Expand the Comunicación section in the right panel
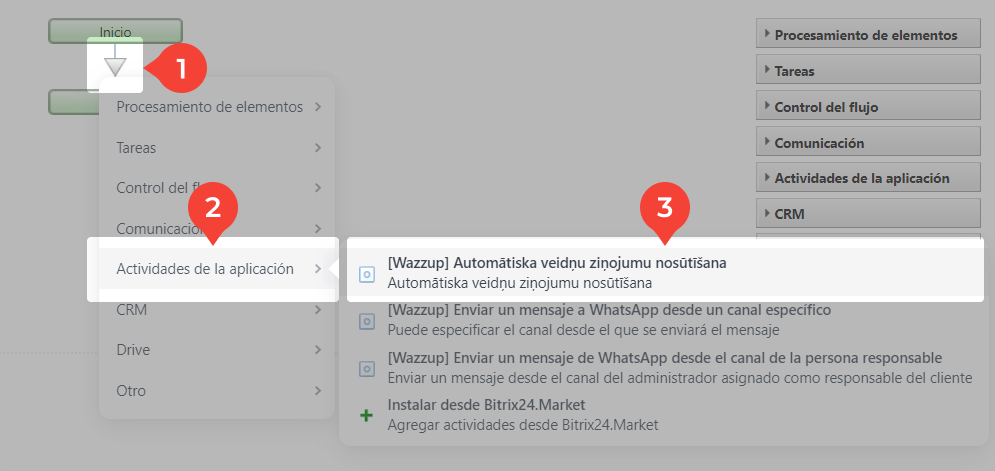This screenshot has height=471, width=995. click(867, 143)
